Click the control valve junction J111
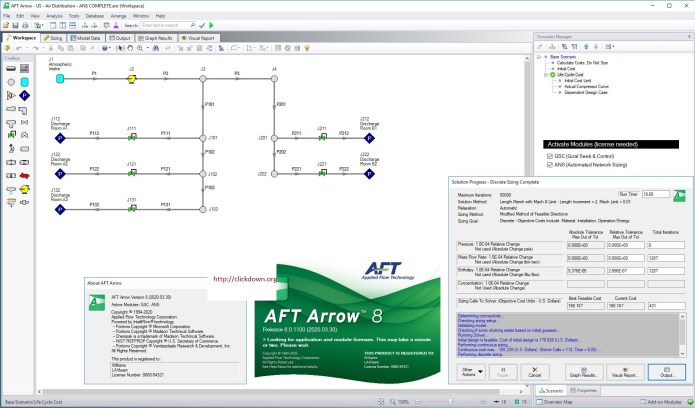 (132, 137)
